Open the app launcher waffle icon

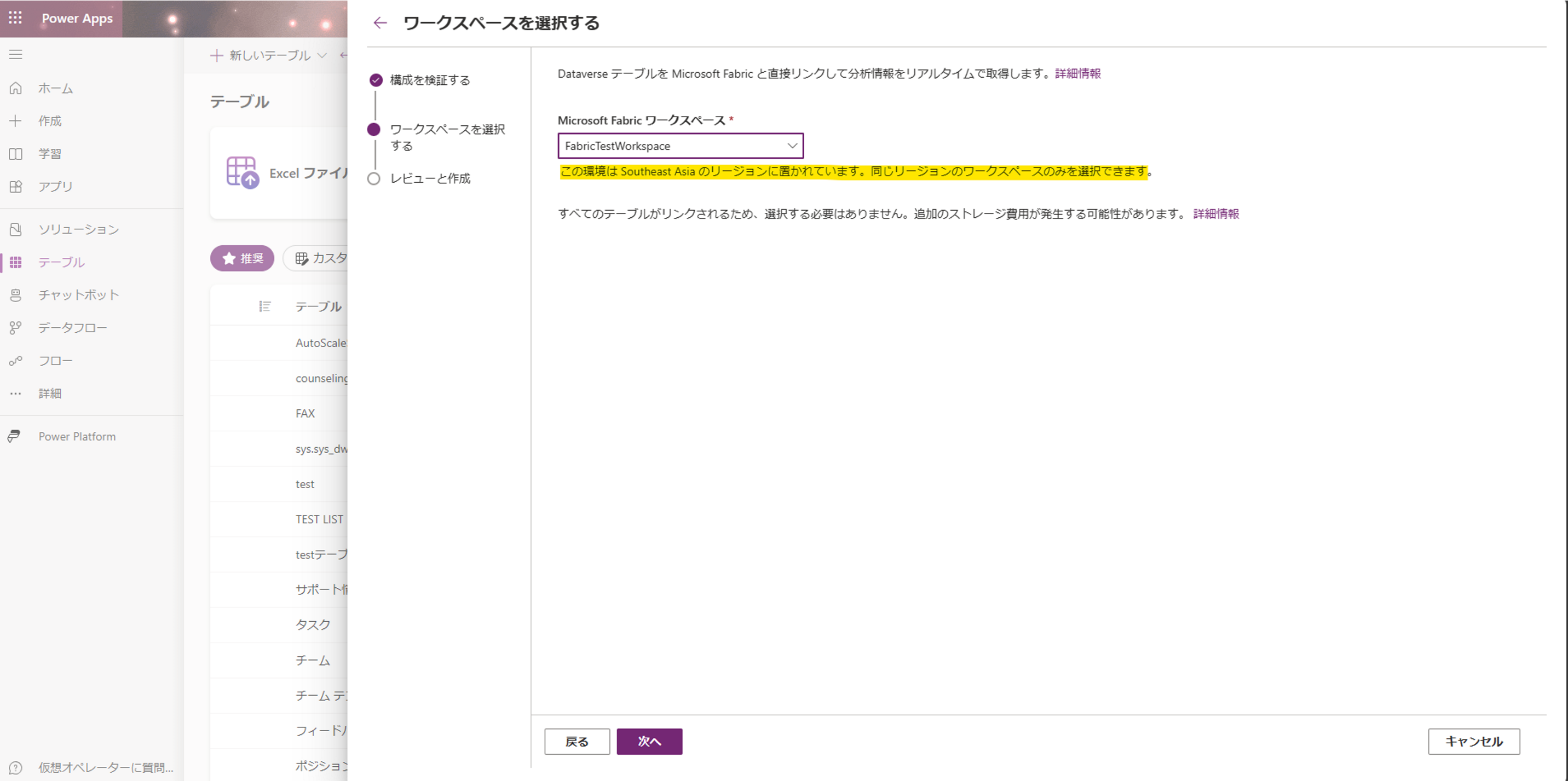coord(15,18)
